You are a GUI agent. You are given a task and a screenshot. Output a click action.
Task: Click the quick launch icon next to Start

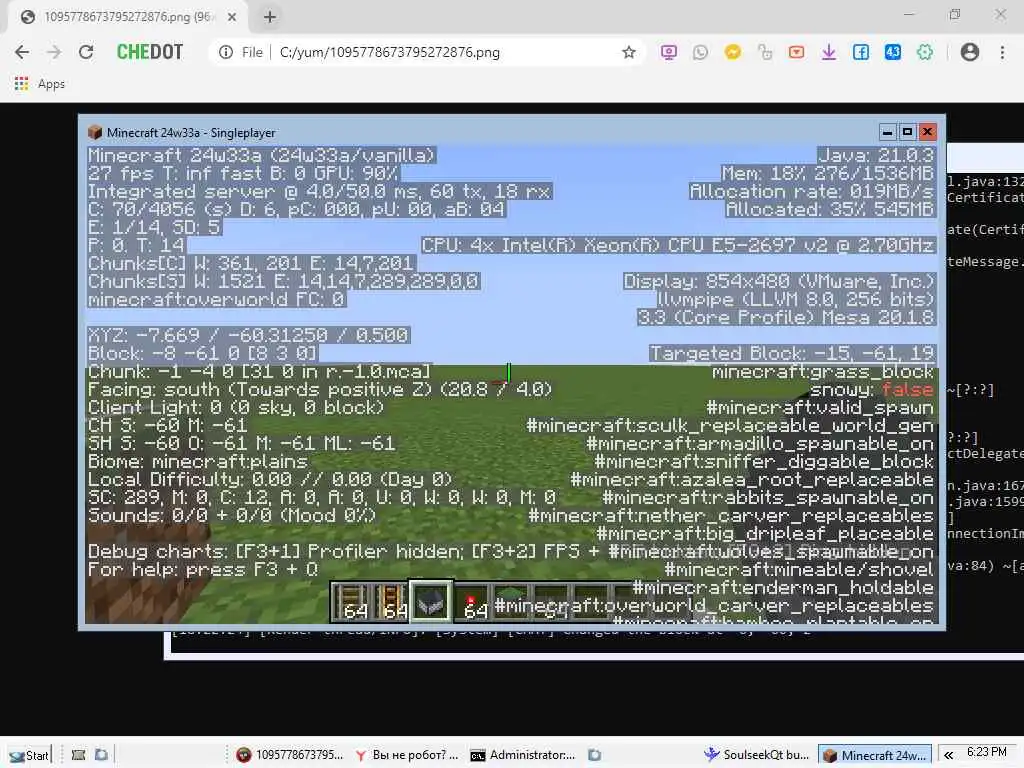click(x=78, y=755)
